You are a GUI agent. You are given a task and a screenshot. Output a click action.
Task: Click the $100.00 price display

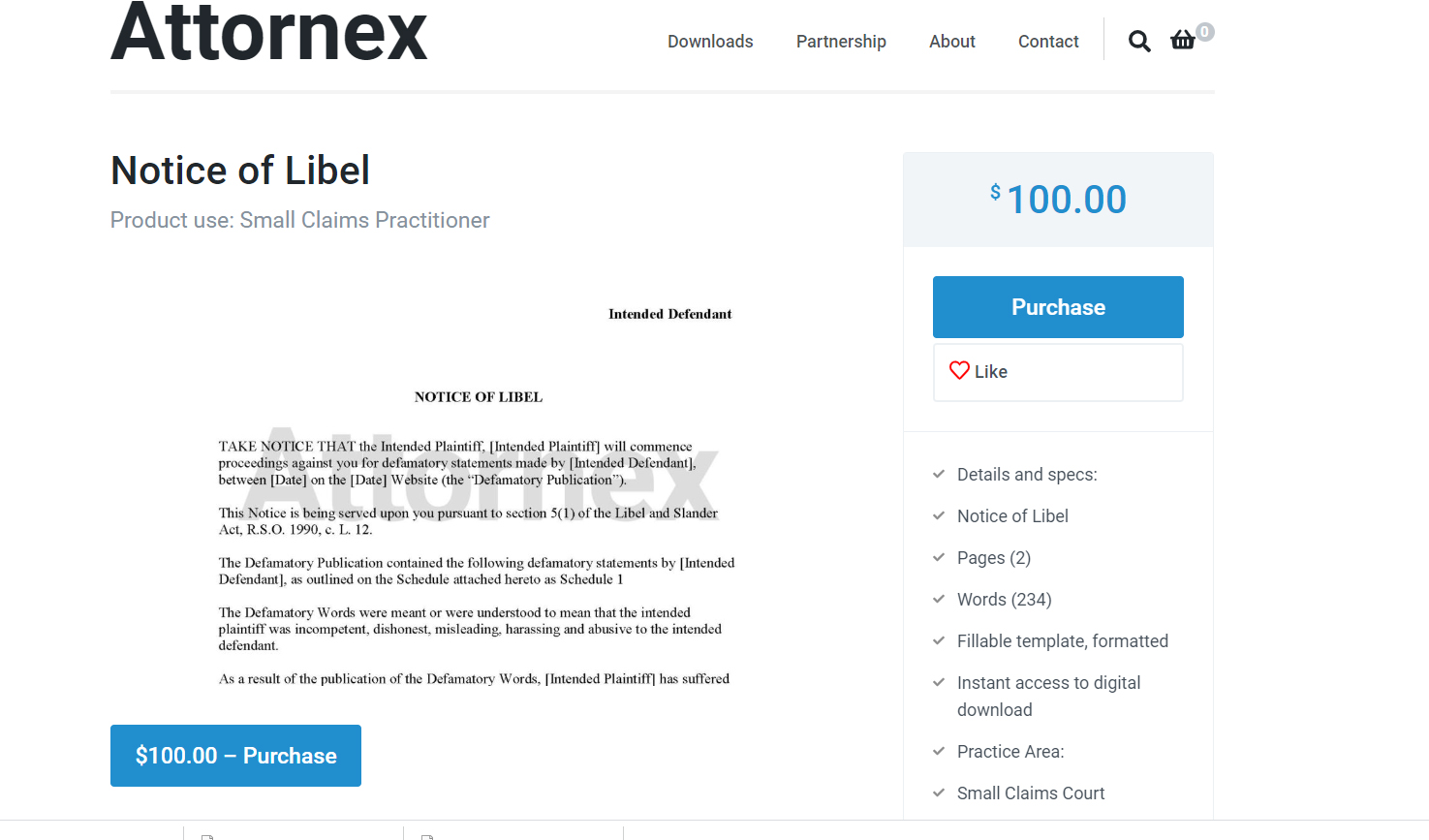point(1058,199)
